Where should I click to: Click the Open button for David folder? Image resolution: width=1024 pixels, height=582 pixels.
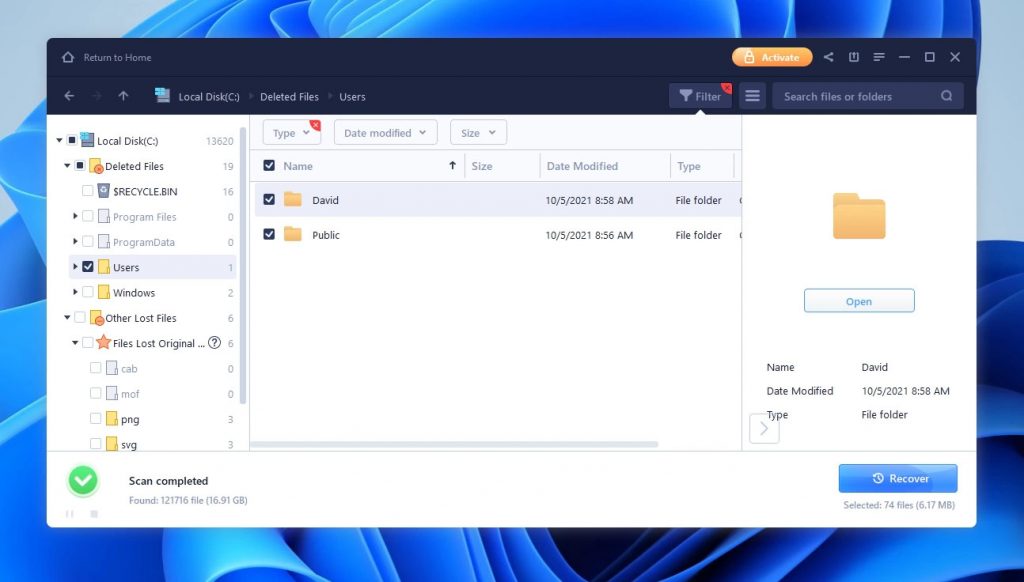(x=858, y=300)
